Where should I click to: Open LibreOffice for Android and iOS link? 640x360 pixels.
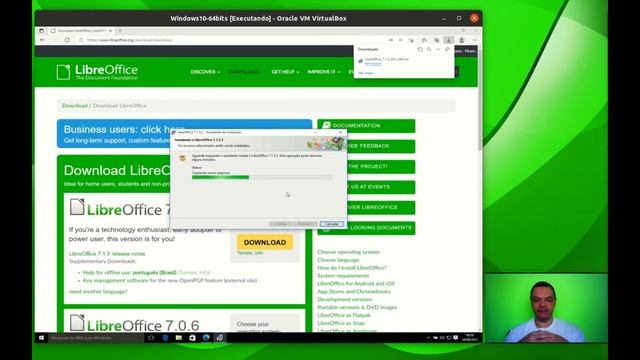click(356, 284)
